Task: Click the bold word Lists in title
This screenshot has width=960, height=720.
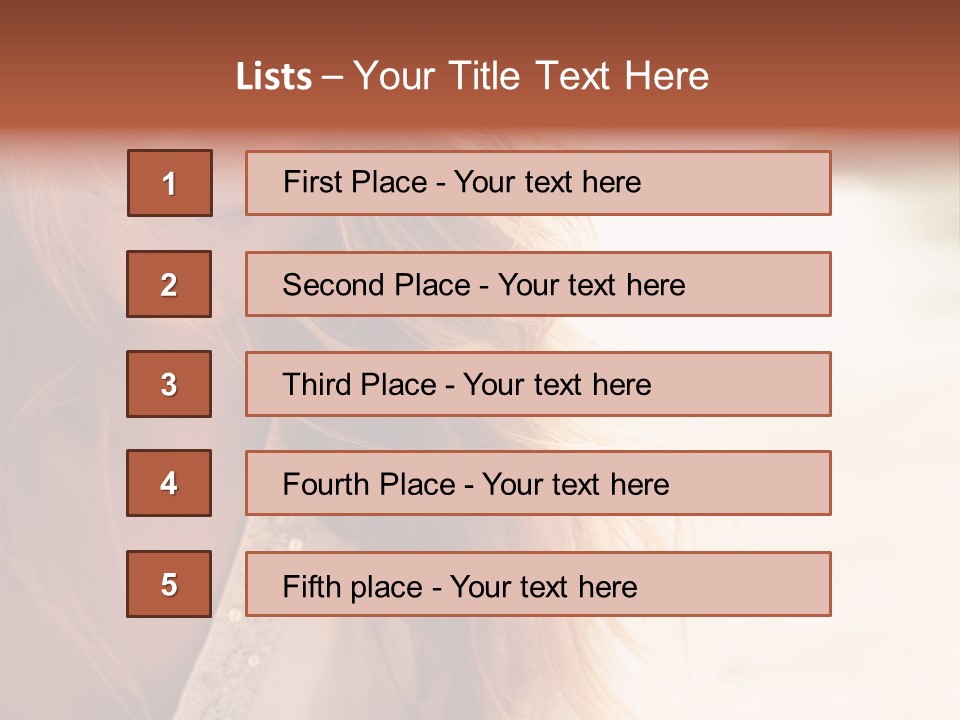Action: [x=274, y=77]
